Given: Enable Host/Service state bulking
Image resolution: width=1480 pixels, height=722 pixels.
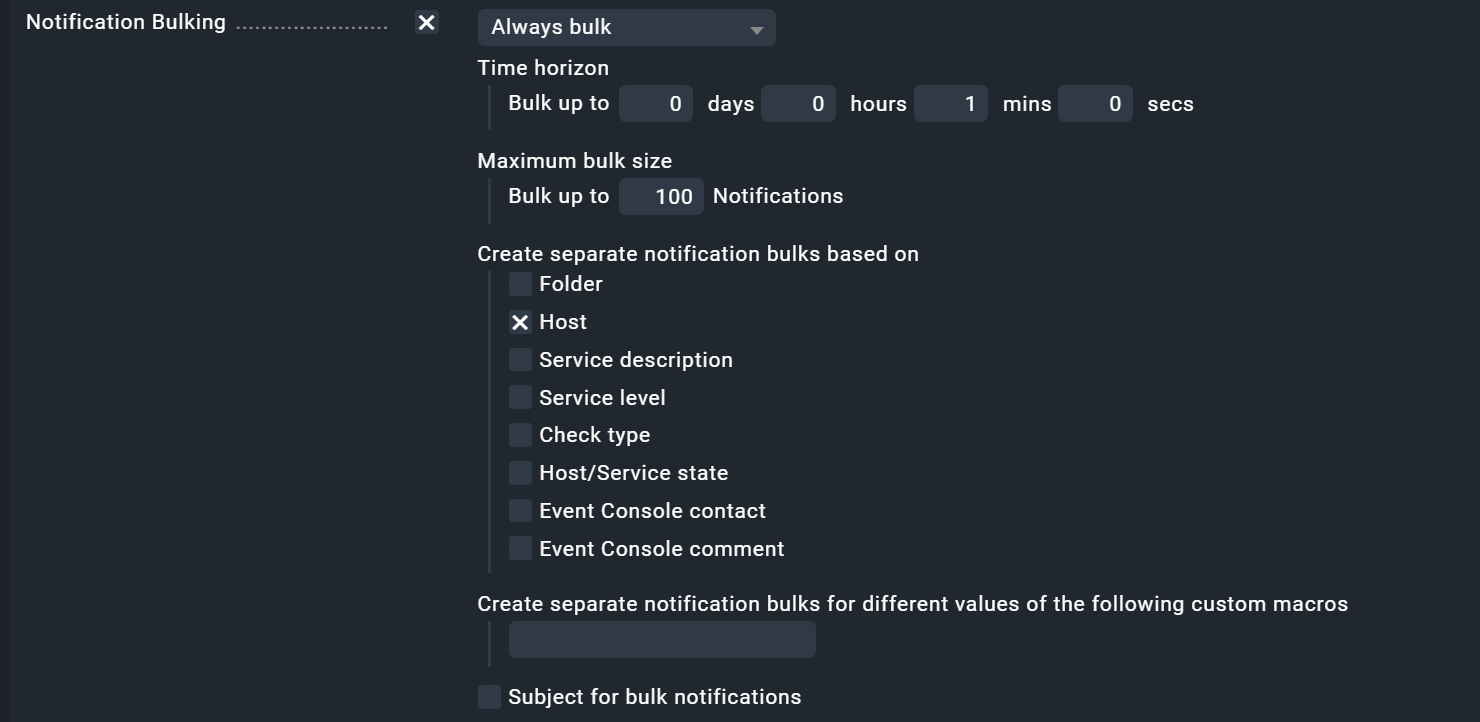Looking at the screenshot, I should (520, 473).
